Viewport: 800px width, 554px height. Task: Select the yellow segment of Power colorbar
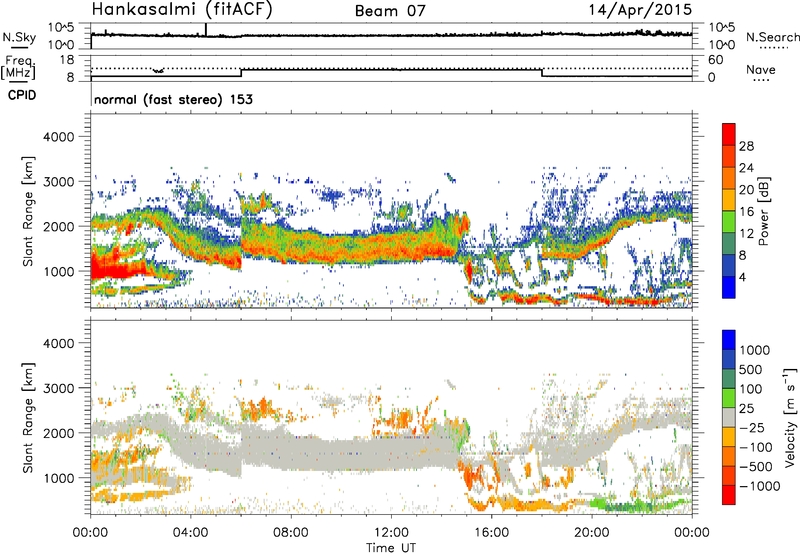click(x=729, y=200)
